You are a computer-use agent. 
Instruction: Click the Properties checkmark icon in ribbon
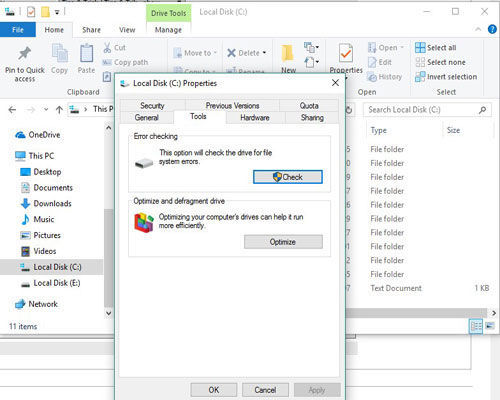pyautogui.click(x=346, y=53)
